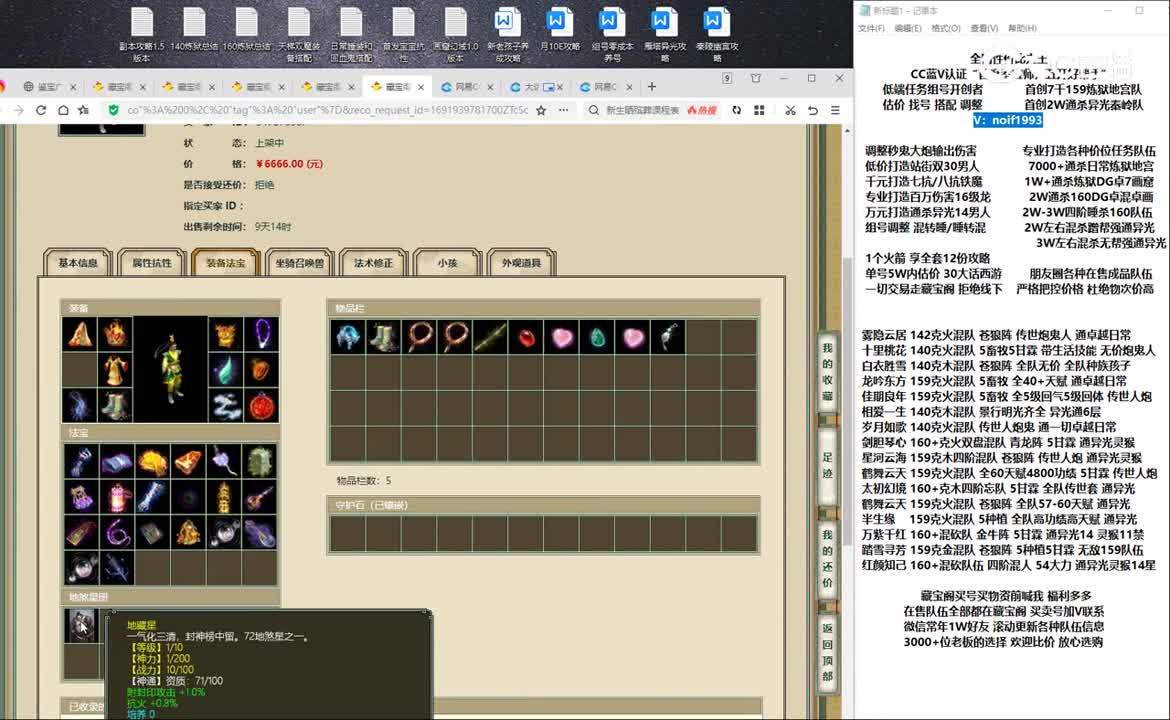Click the address bar URL field
Screen dimensions: 1170x720
[x=328, y=110]
